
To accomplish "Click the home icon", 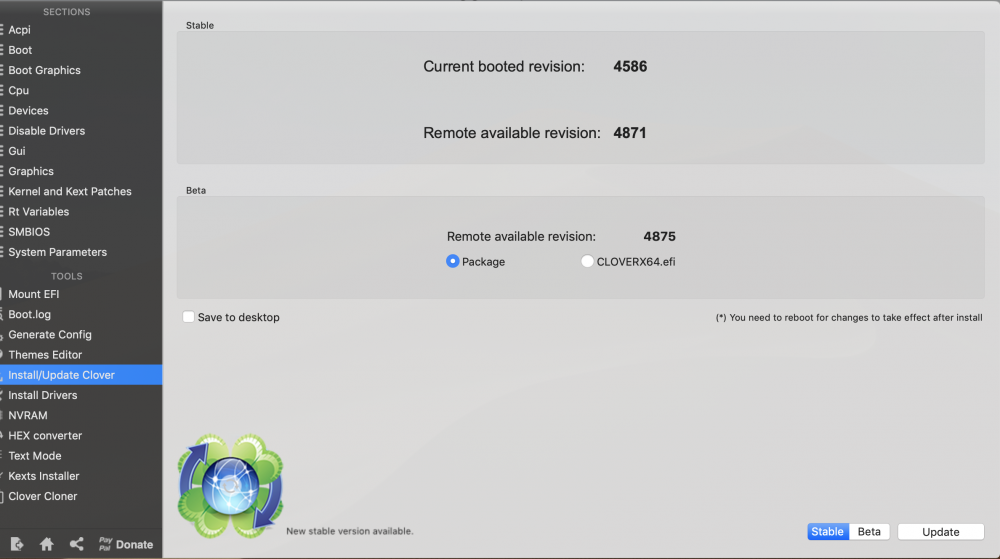I will coord(47,544).
